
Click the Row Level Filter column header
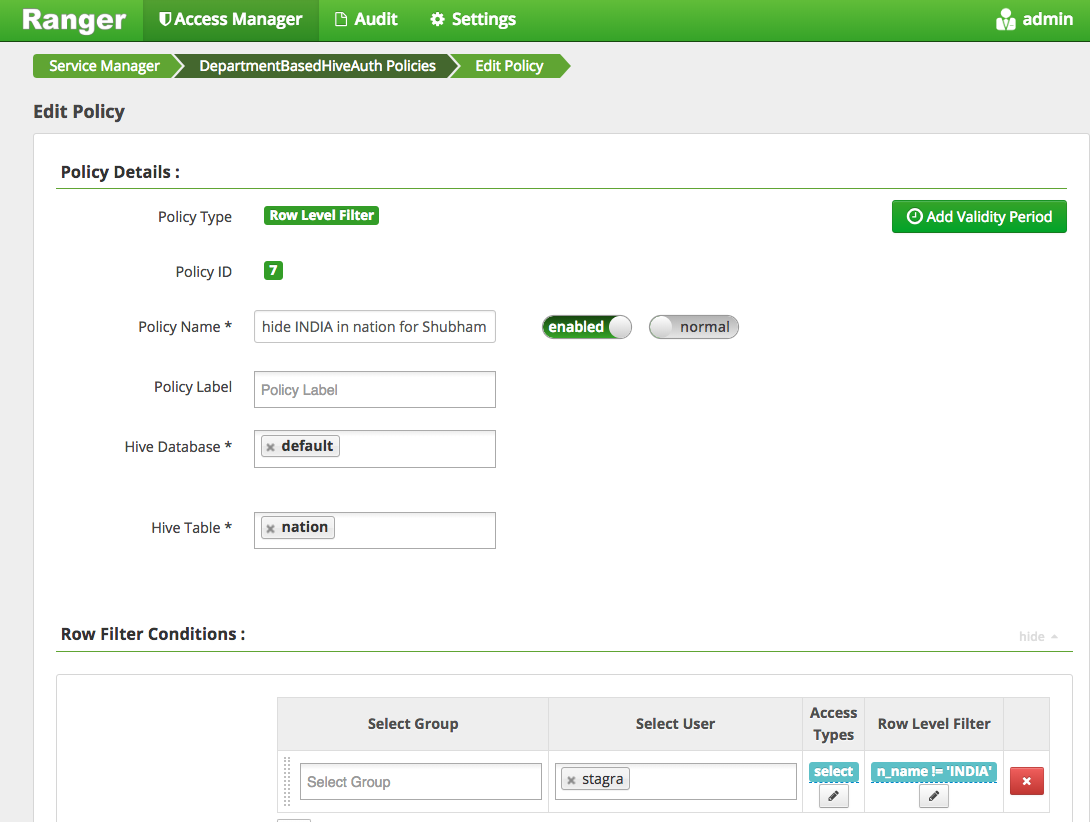[x=934, y=724]
